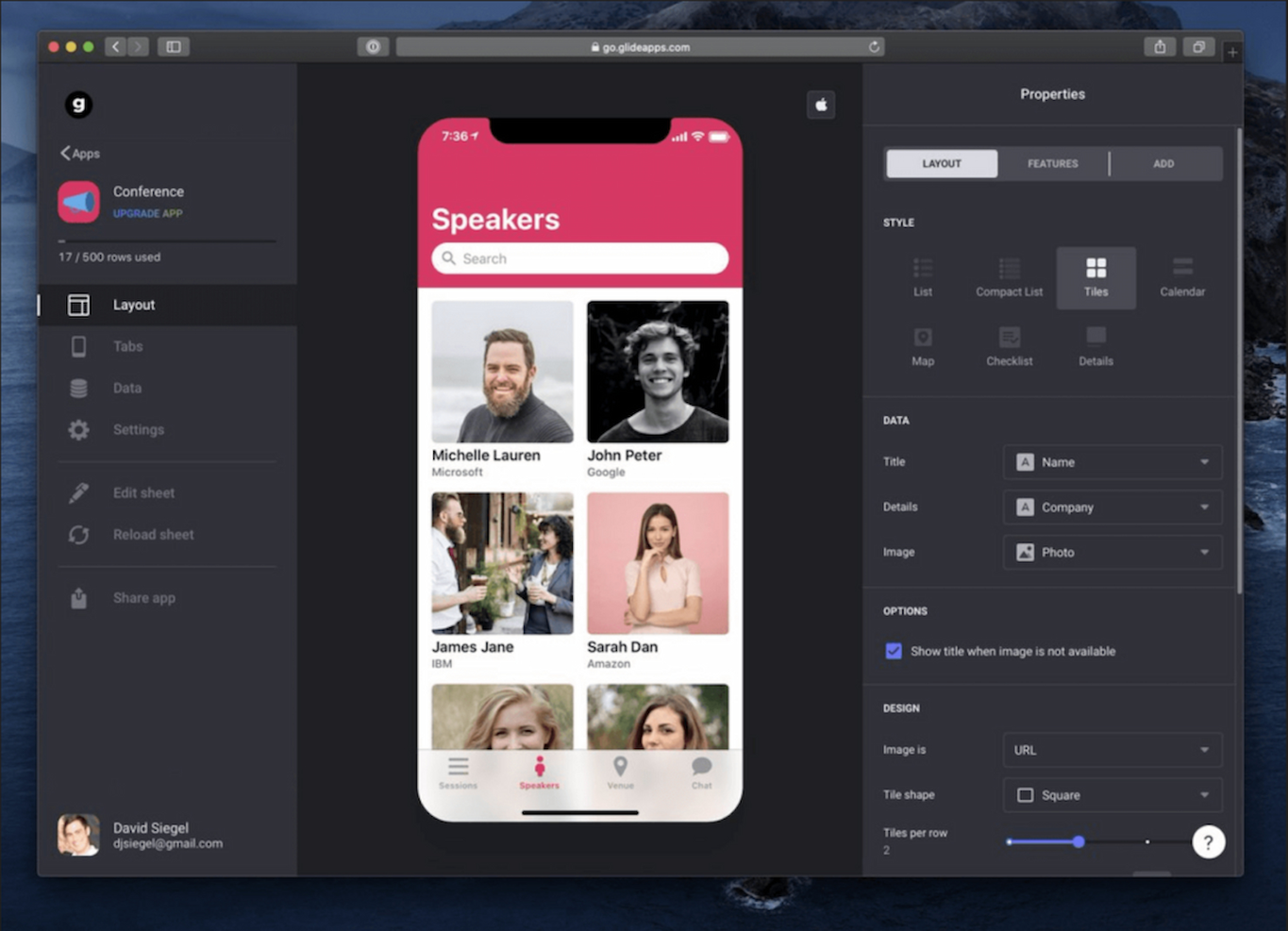Image resolution: width=1288 pixels, height=931 pixels.
Task: Open the Chat tab in phone preview
Action: pos(701,772)
